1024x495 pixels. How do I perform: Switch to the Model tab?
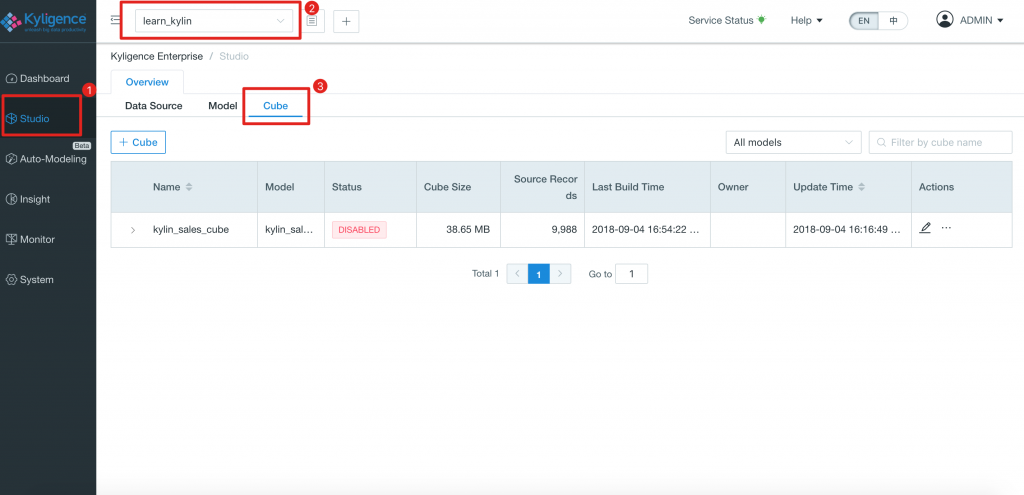[x=222, y=105]
